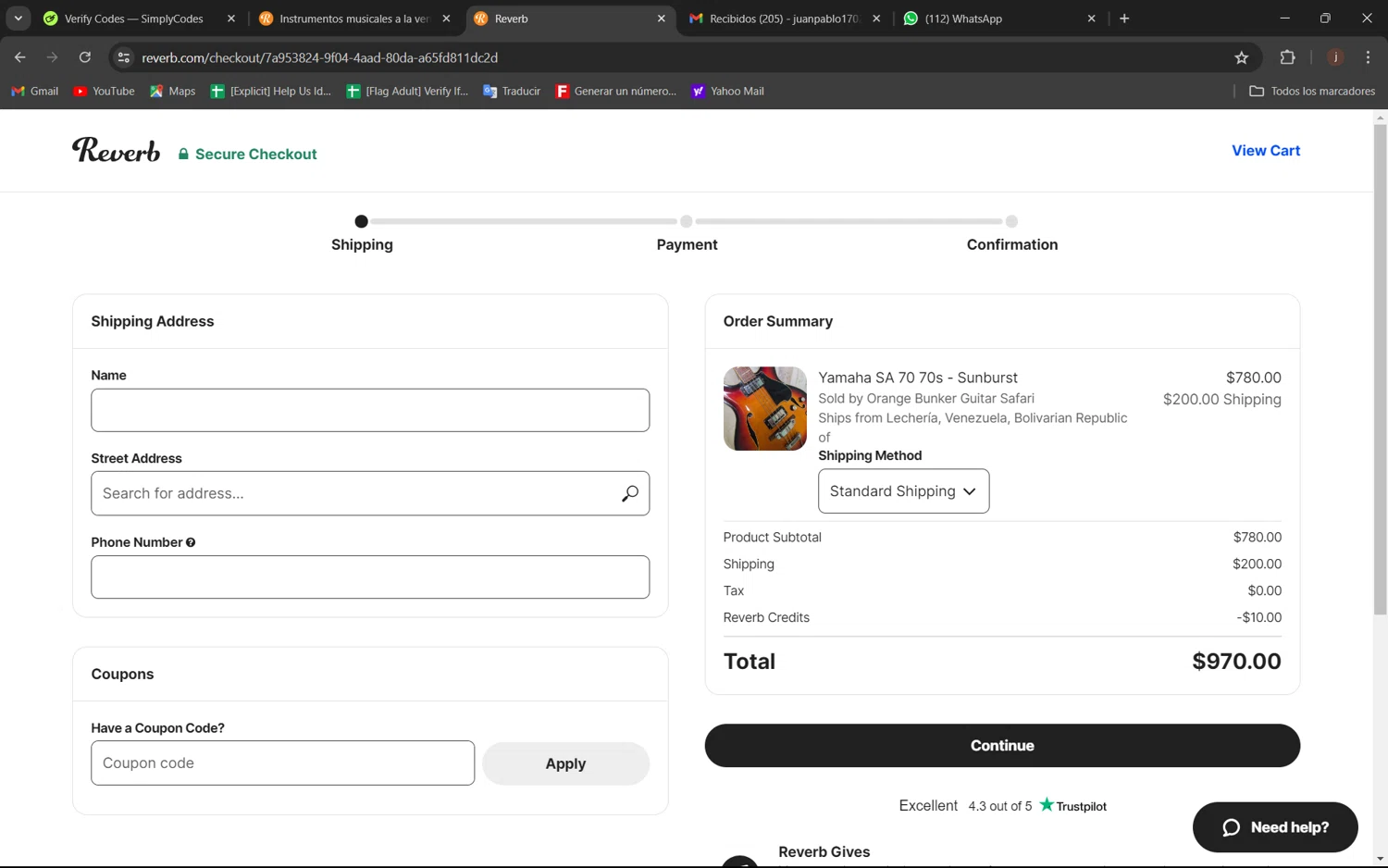Focus the Street Address search field

click(370, 493)
